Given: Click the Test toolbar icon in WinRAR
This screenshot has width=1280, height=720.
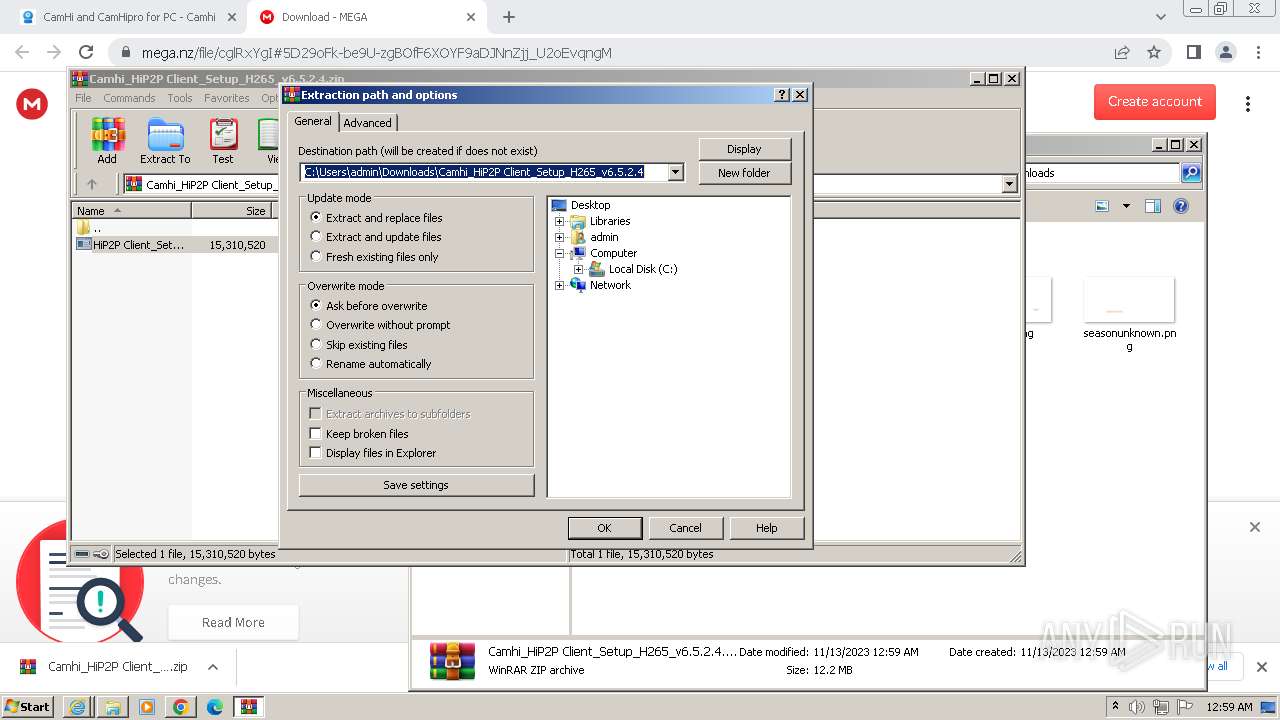Looking at the screenshot, I should click(x=223, y=141).
